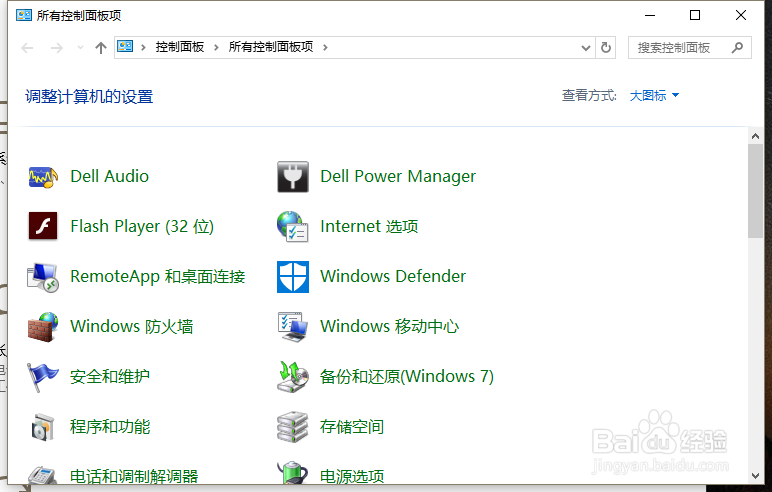Open the 安全和维护 blue flag icon

tap(43, 377)
